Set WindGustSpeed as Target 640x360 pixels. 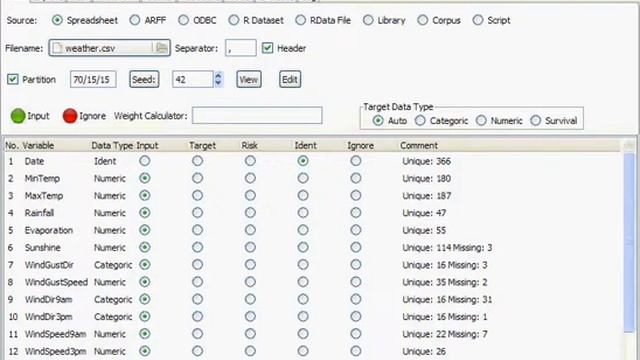point(198,282)
